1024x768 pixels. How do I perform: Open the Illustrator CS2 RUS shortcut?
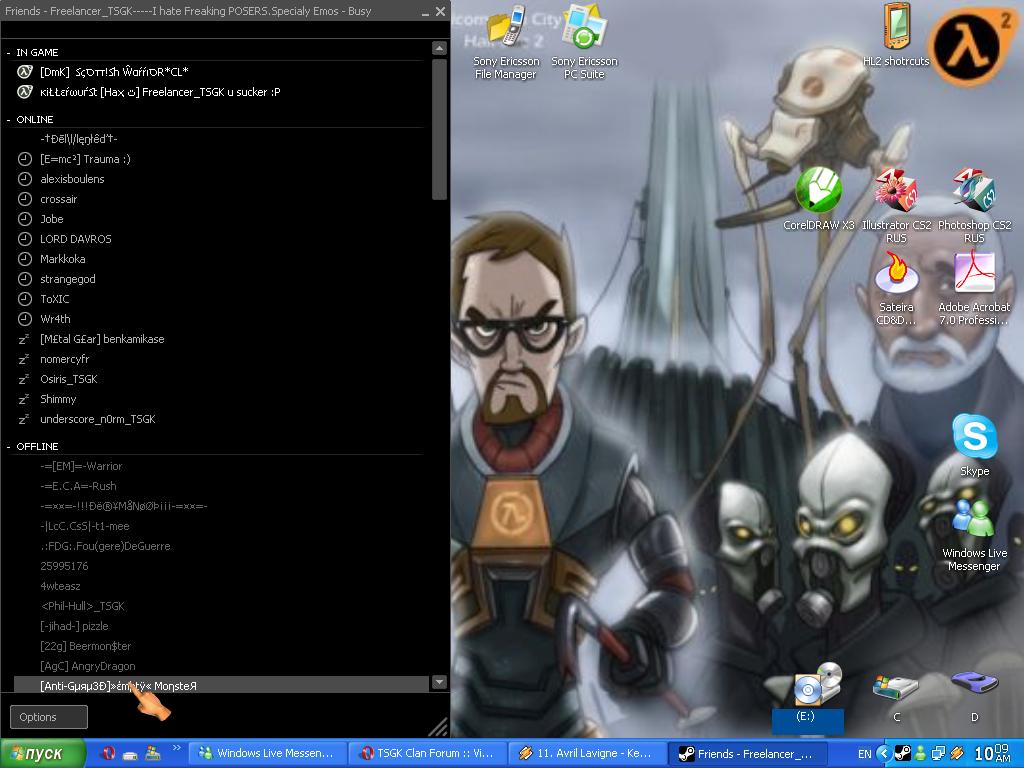pyautogui.click(x=896, y=193)
